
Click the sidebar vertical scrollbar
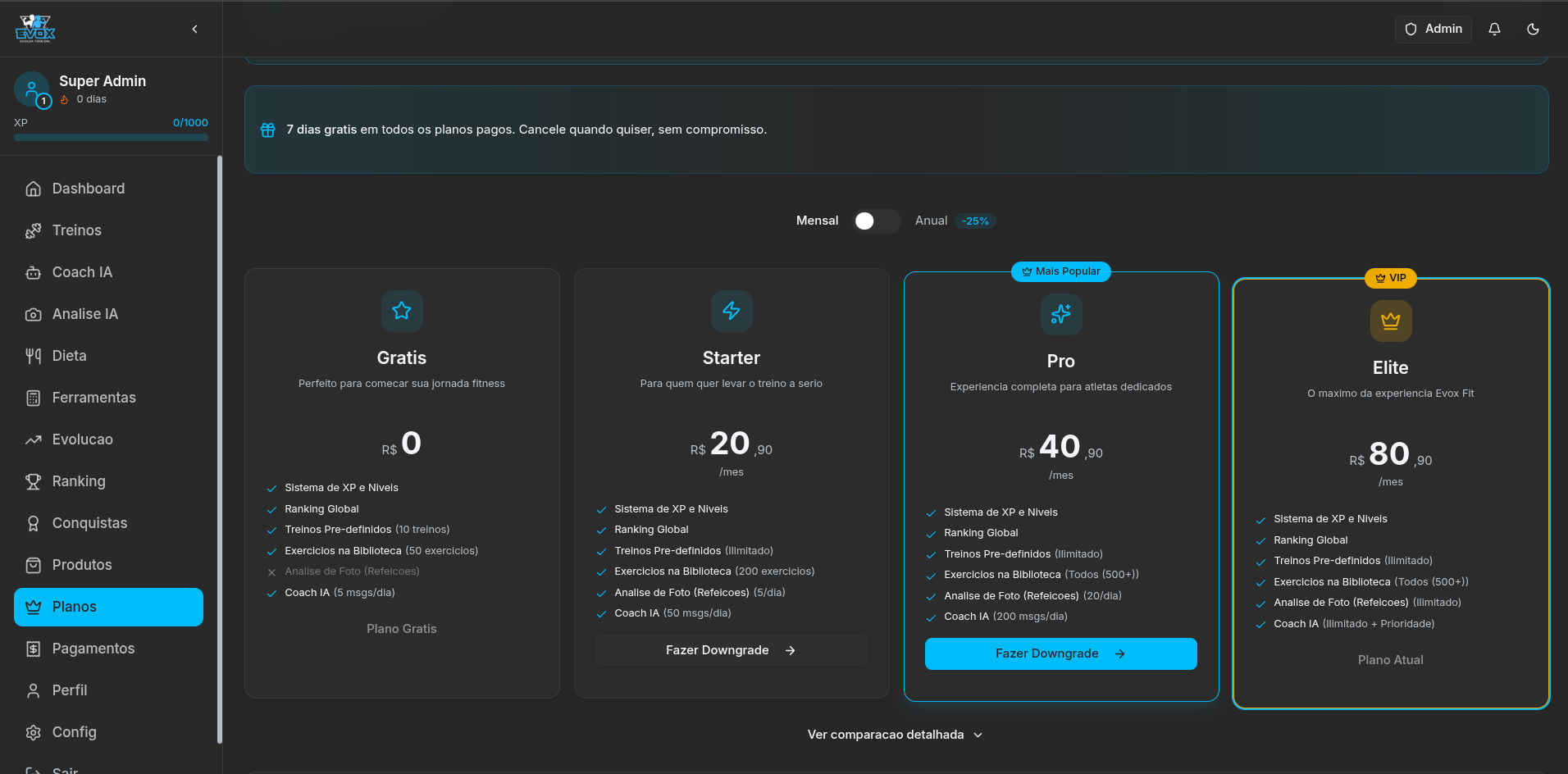click(x=219, y=449)
